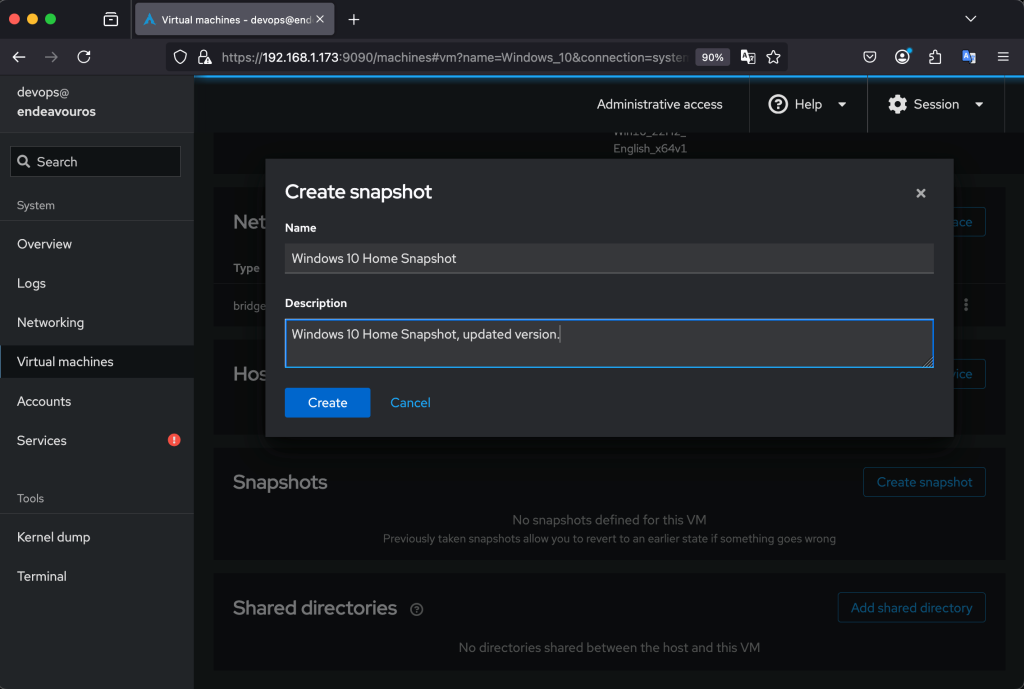The image size is (1024, 689).
Task: Select Virtual machines in sidebar
Action: [x=97, y=362]
